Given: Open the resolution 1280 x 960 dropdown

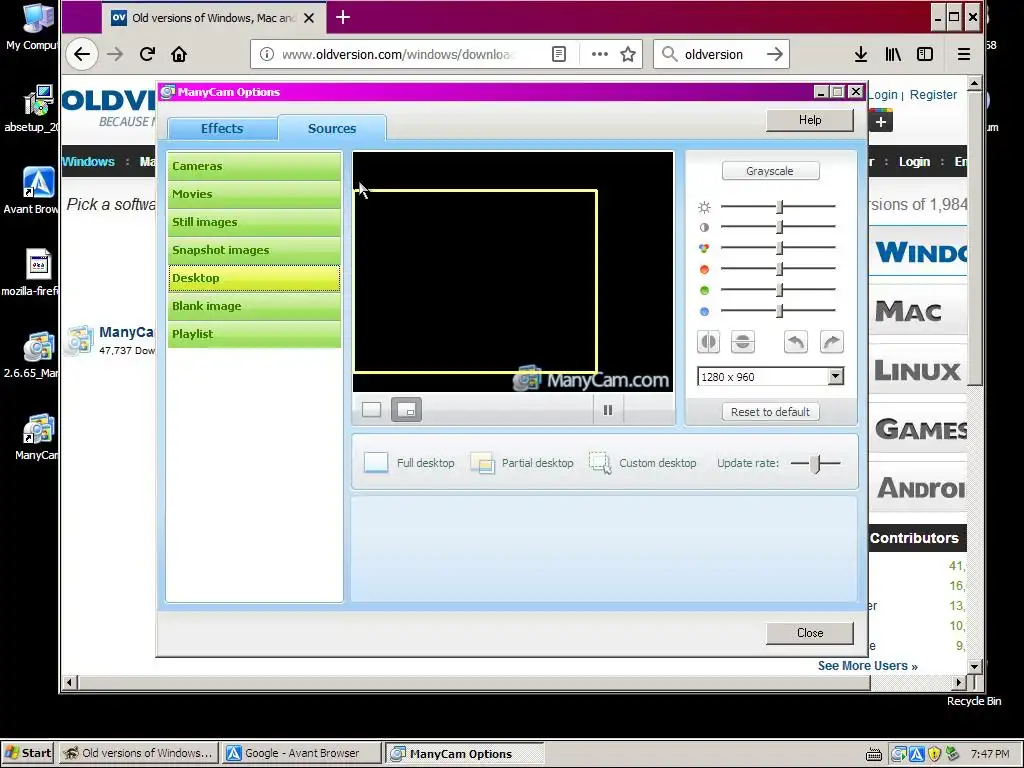Looking at the screenshot, I should click(835, 377).
